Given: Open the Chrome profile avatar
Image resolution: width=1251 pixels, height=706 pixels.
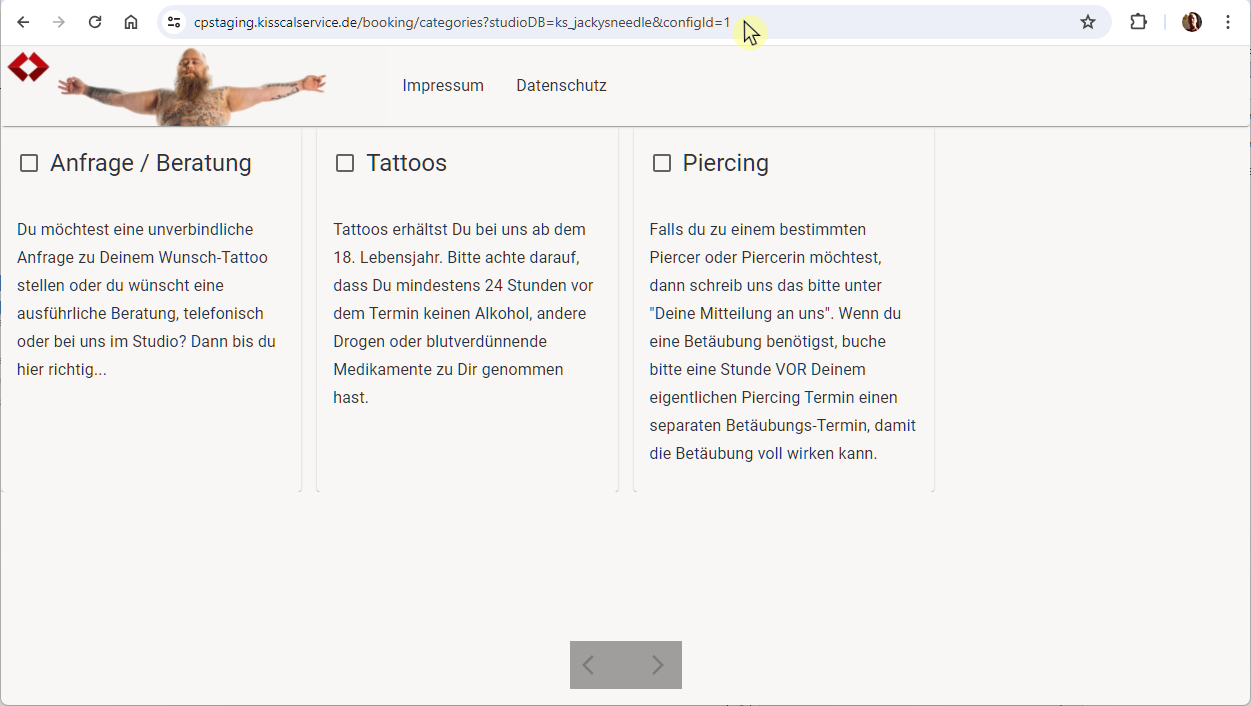Looking at the screenshot, I should (x=1191, y=22).
